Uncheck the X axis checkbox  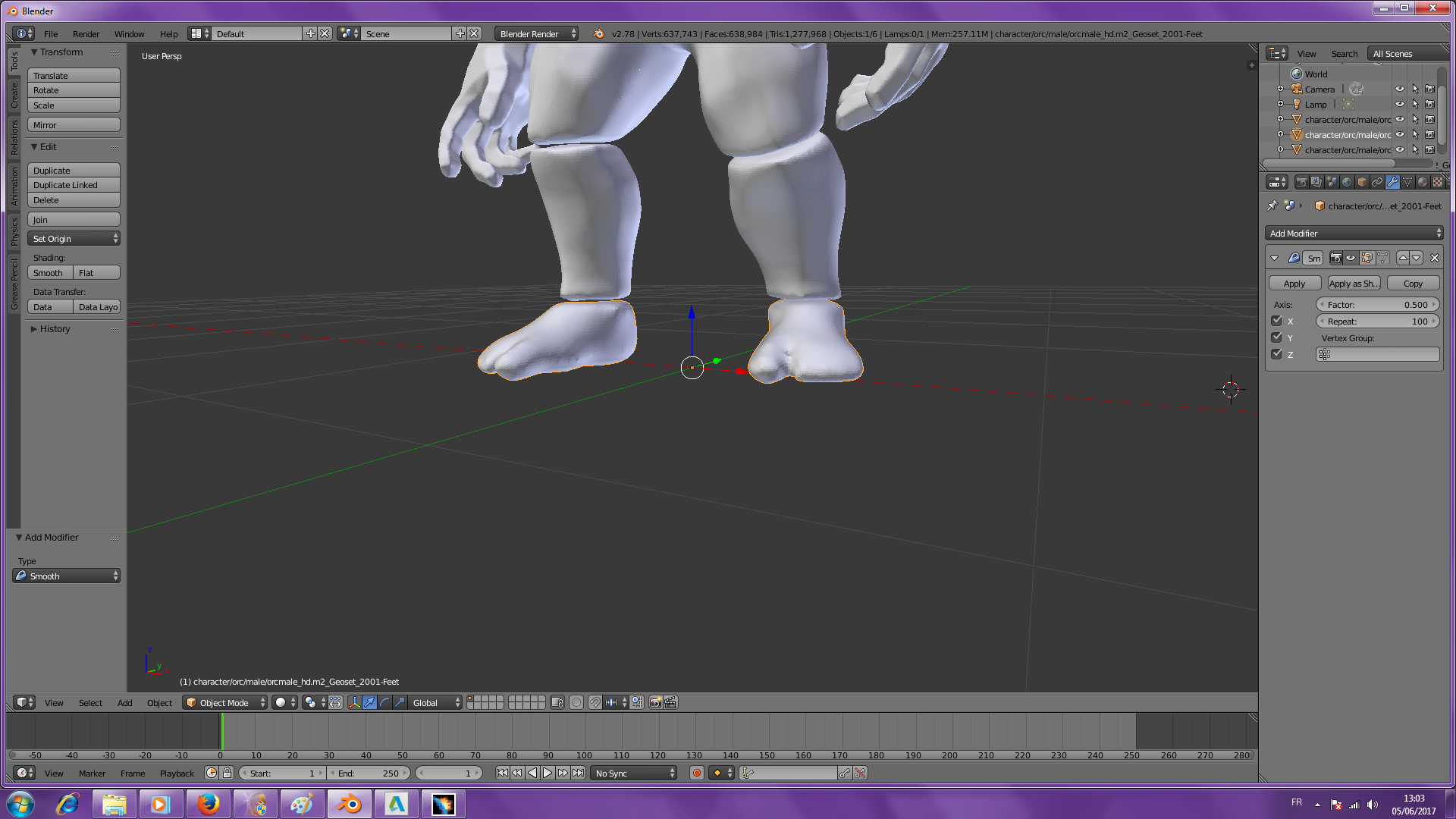tap(1276, 321)
